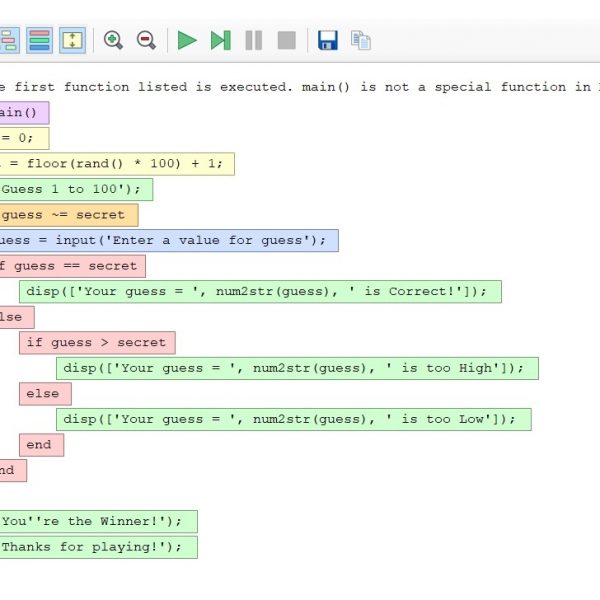Toggle the striped colored-blocks view icon

(40, 40)
